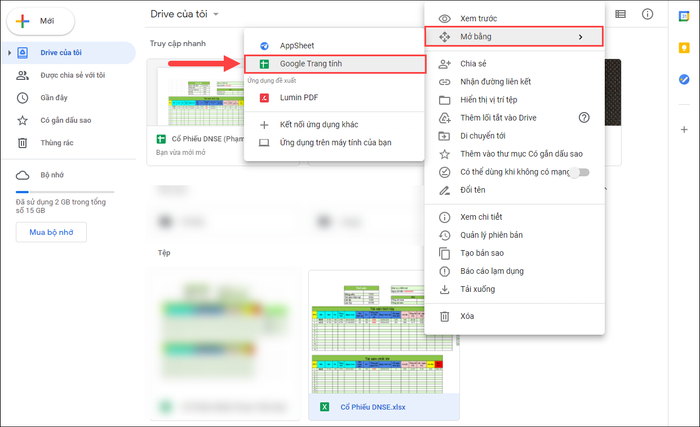Select Xem trước preview menu item

[514, 18]
